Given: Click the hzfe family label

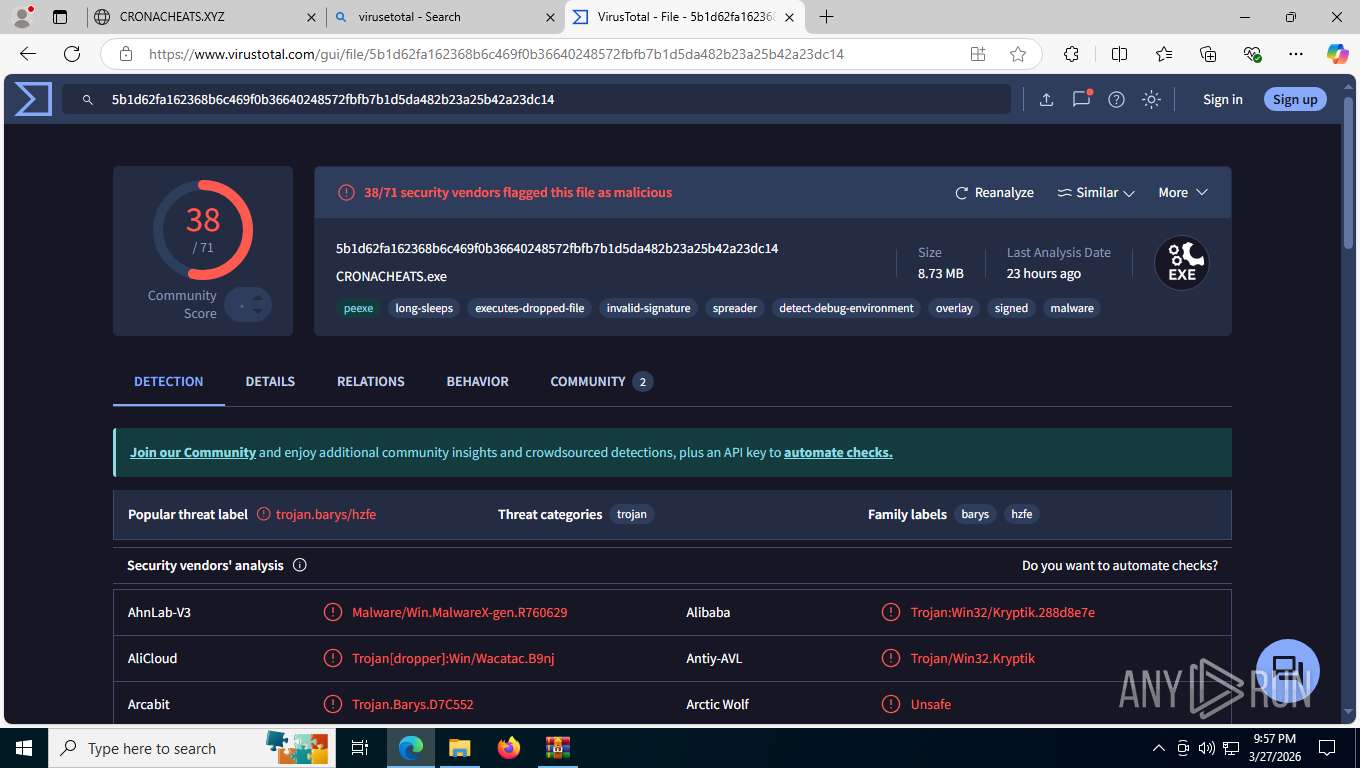Looking at the screenshot, I should [x=1021, y=514].
